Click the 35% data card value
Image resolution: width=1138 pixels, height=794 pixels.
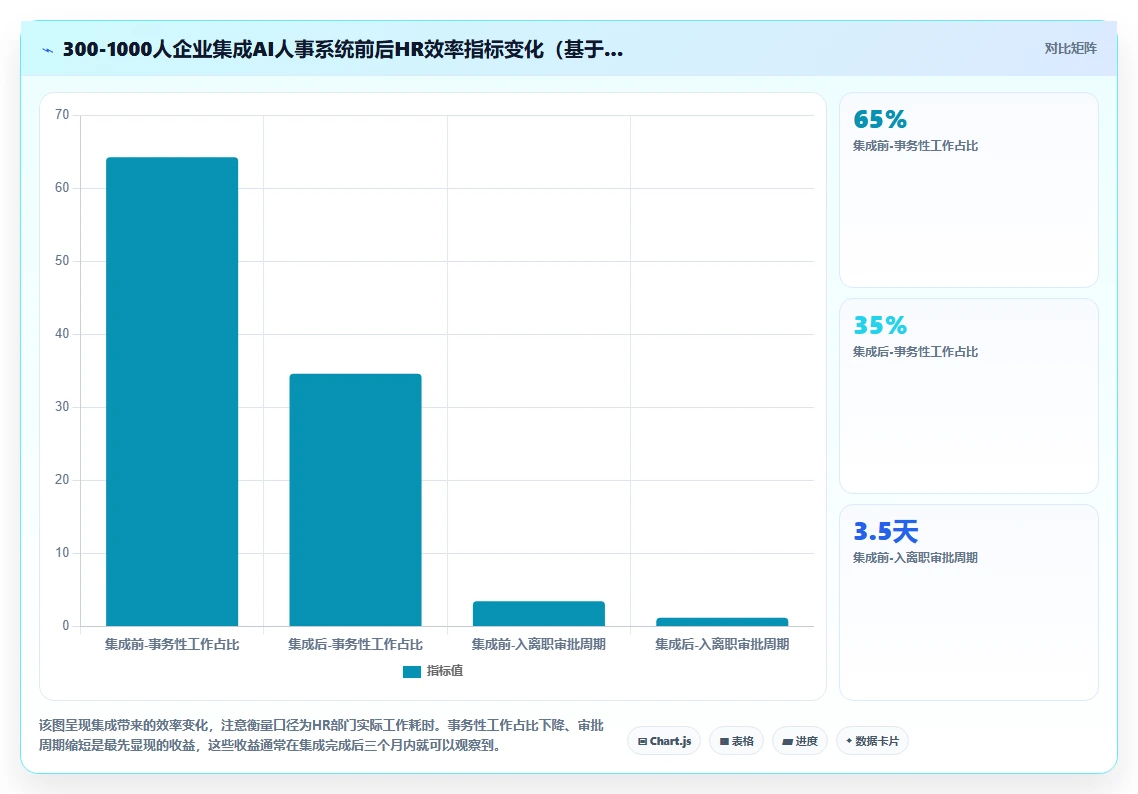(x=880, y=325)
